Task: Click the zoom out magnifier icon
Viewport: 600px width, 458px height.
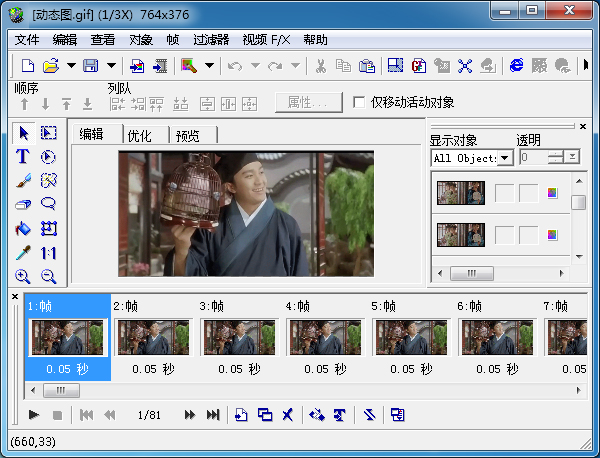Action: point(49,276)
